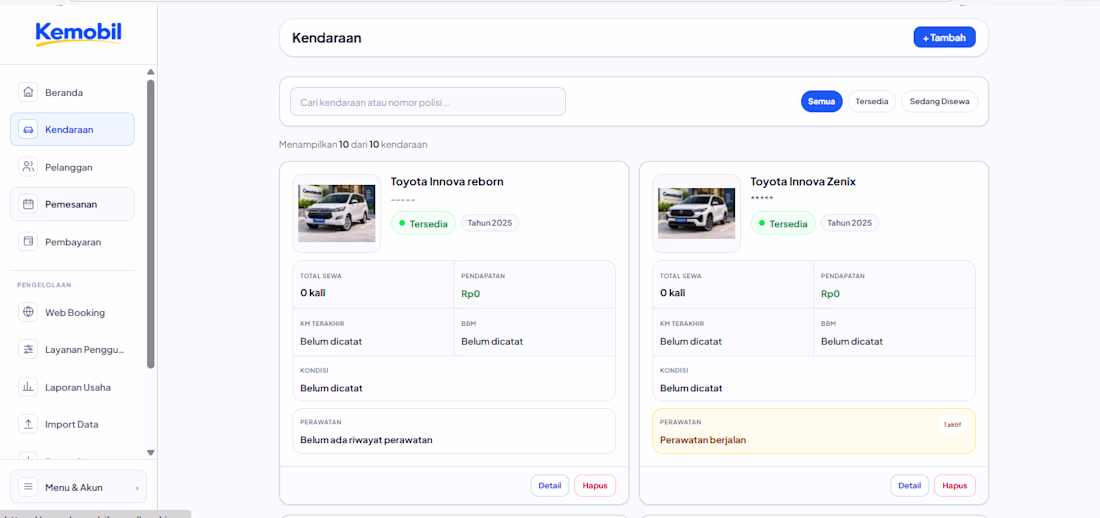Filter vehicles by Sedang Disewa
This screenshot has width=1100, height=518.
[939, 101]
